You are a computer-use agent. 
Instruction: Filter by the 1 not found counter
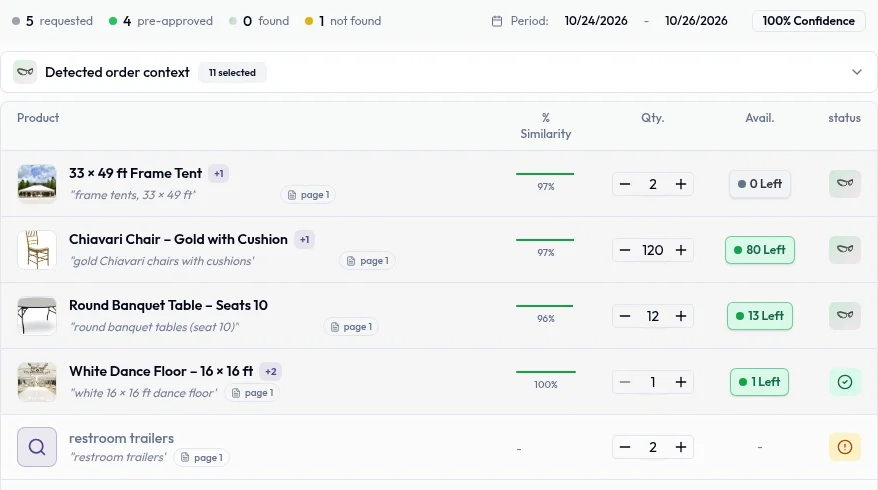click(343, 21)
